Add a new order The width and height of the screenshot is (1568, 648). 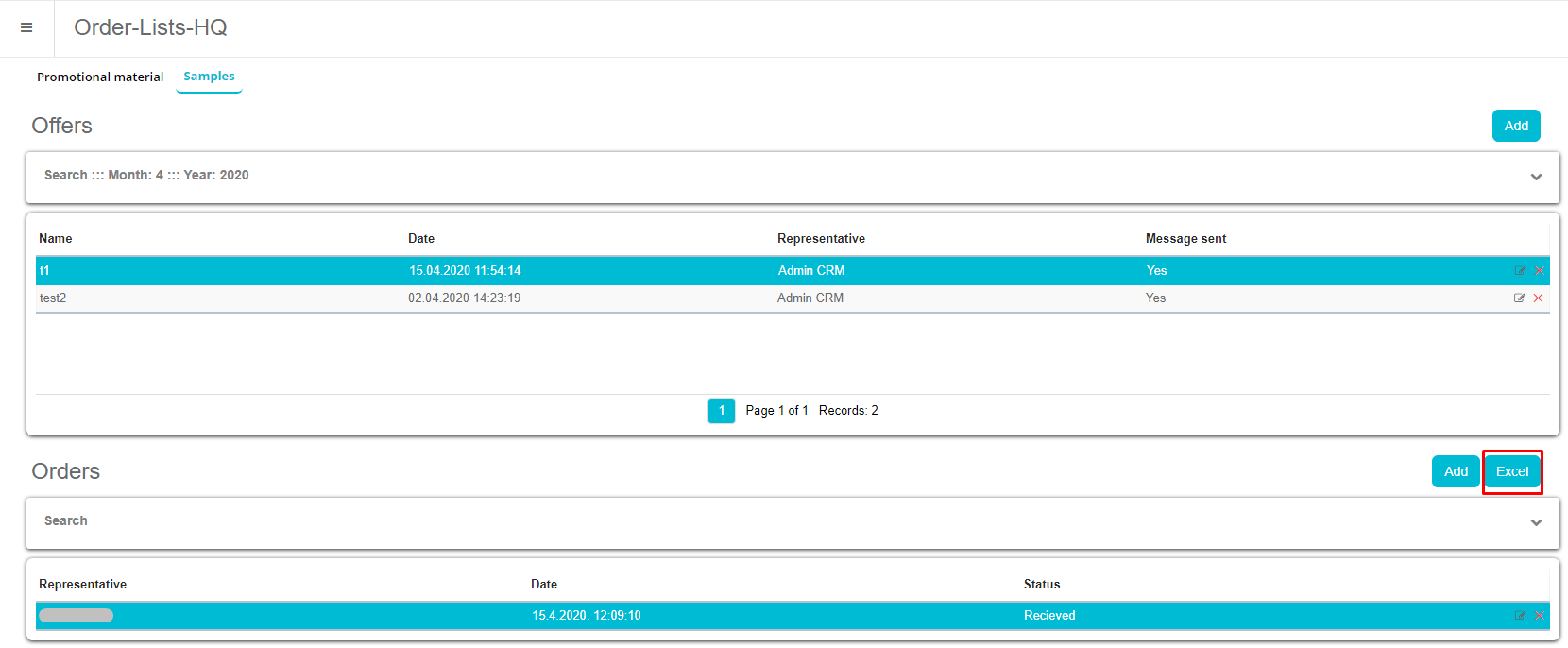1456,471
